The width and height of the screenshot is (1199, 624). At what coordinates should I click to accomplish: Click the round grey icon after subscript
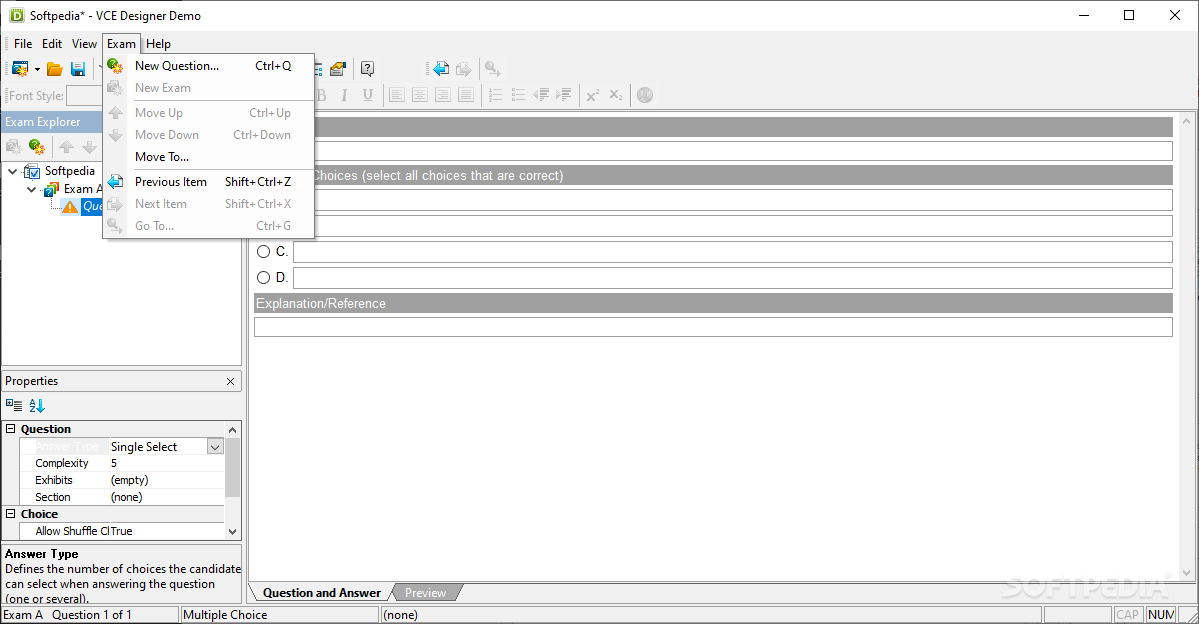[645, 95]
